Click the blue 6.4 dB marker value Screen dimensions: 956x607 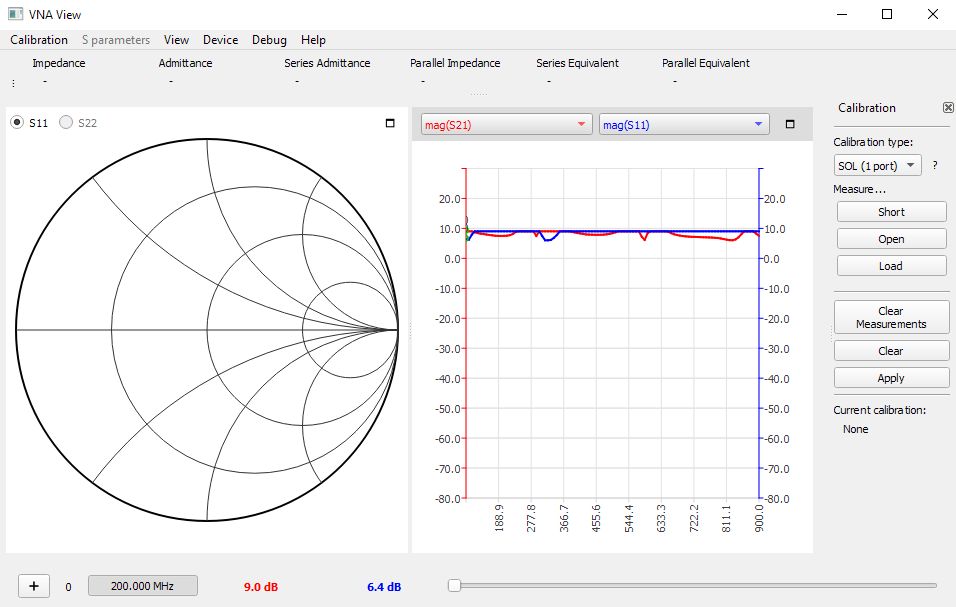pos(384,587)
